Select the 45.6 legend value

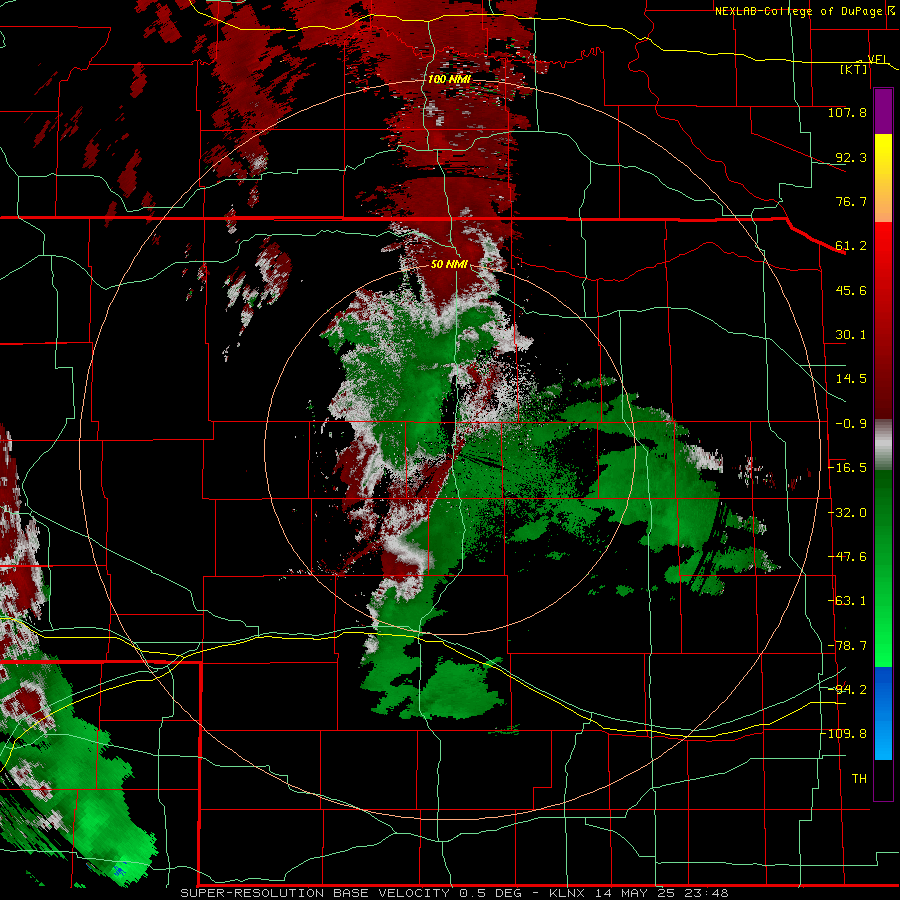(x=851, y=290)
